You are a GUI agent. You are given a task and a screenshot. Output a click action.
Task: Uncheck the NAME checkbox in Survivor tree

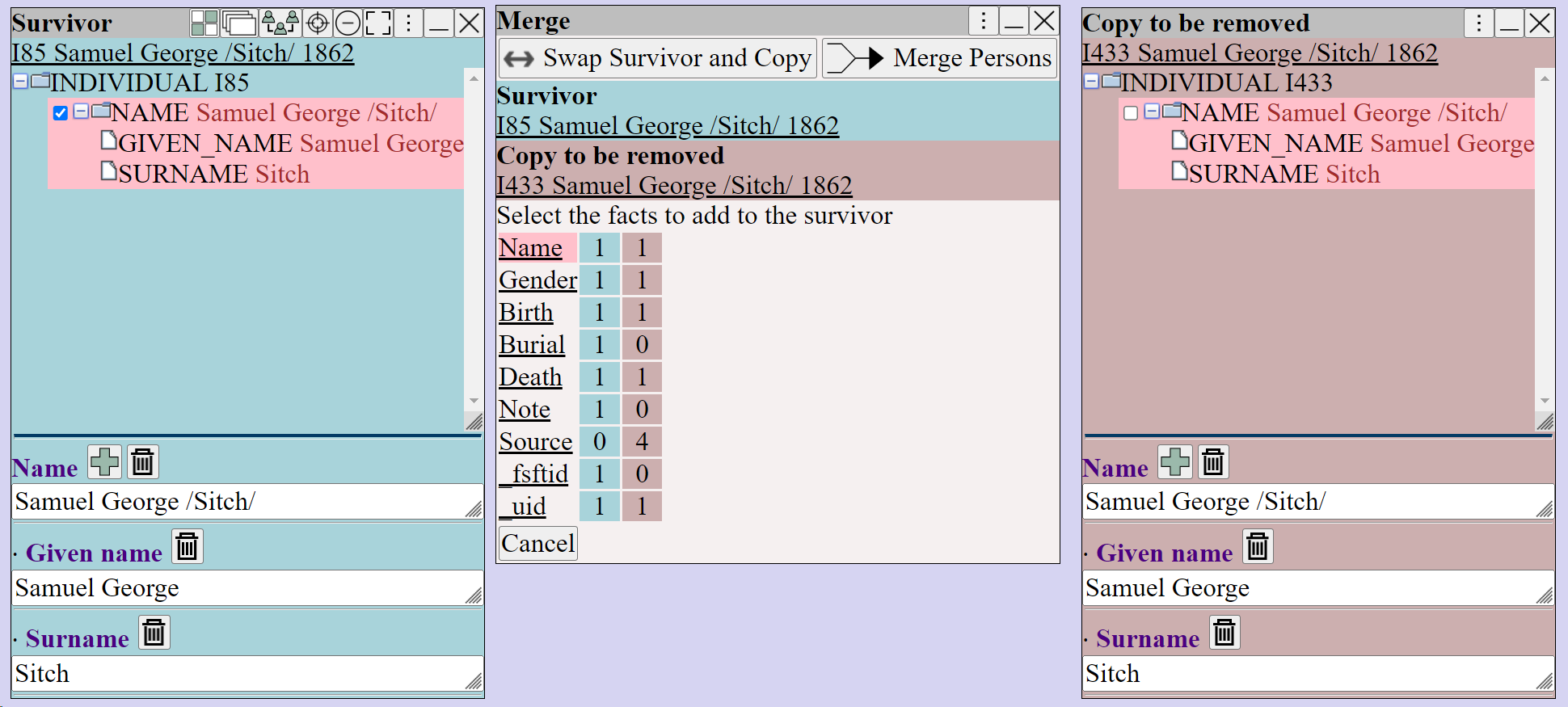point(61,113)
